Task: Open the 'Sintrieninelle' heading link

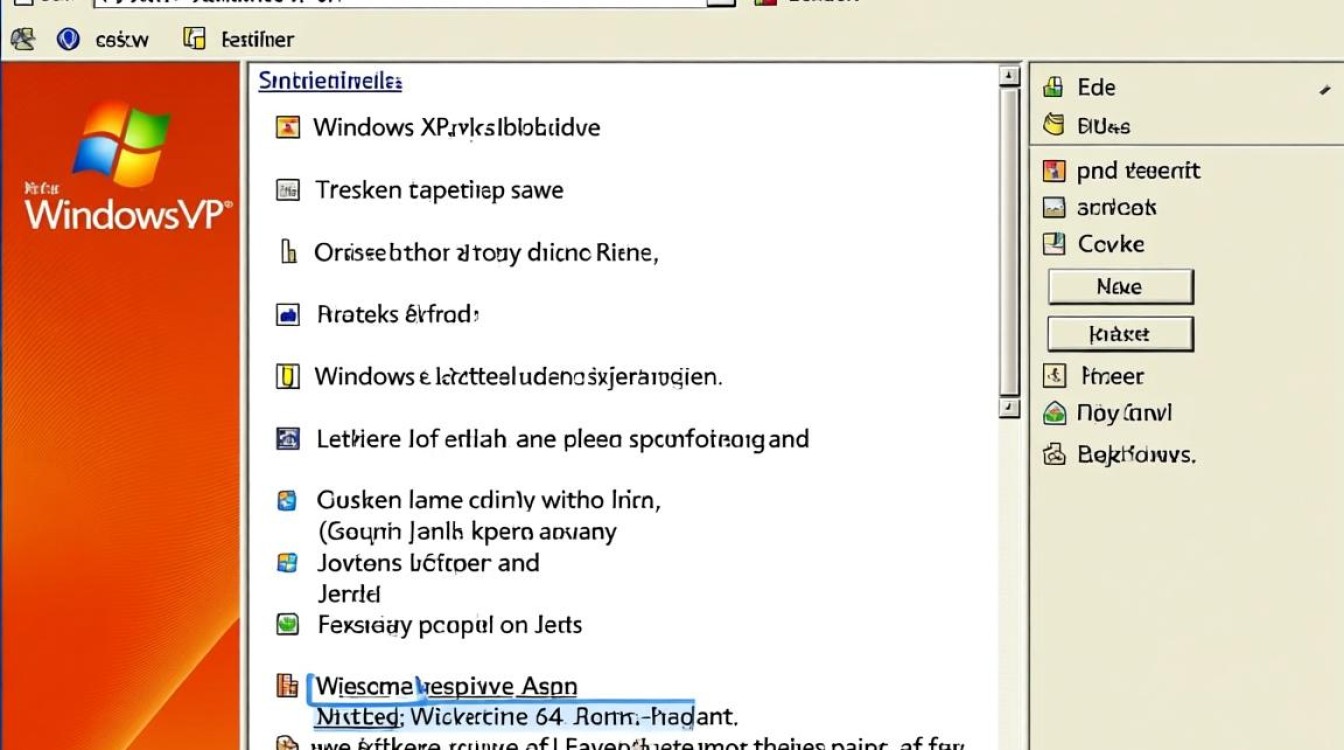Action: pos(330,81)
